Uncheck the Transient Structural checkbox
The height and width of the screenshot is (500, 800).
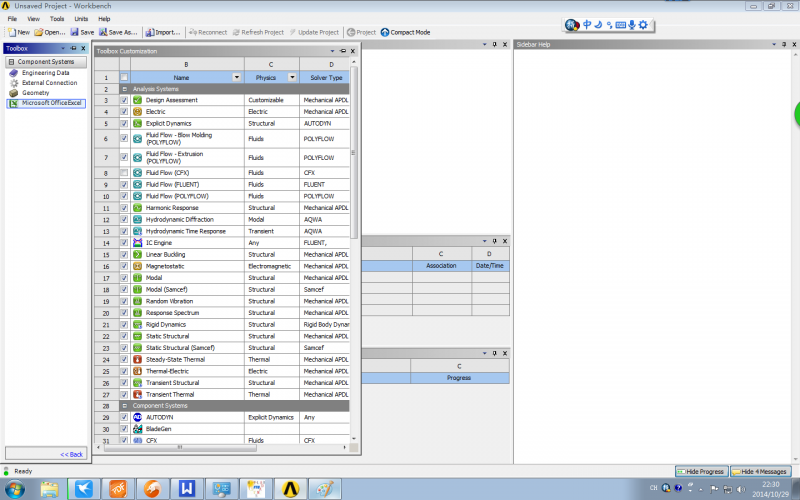tap(124, 383)
